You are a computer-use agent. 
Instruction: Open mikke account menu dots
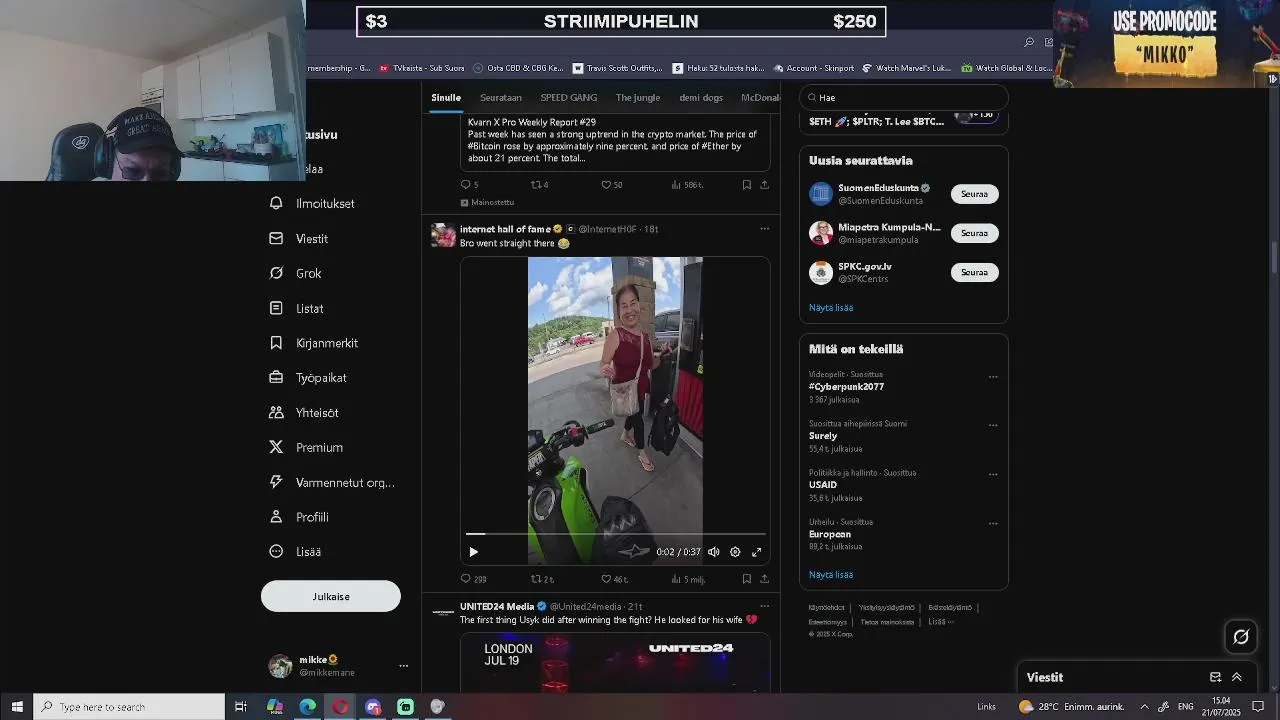(403, 666)
